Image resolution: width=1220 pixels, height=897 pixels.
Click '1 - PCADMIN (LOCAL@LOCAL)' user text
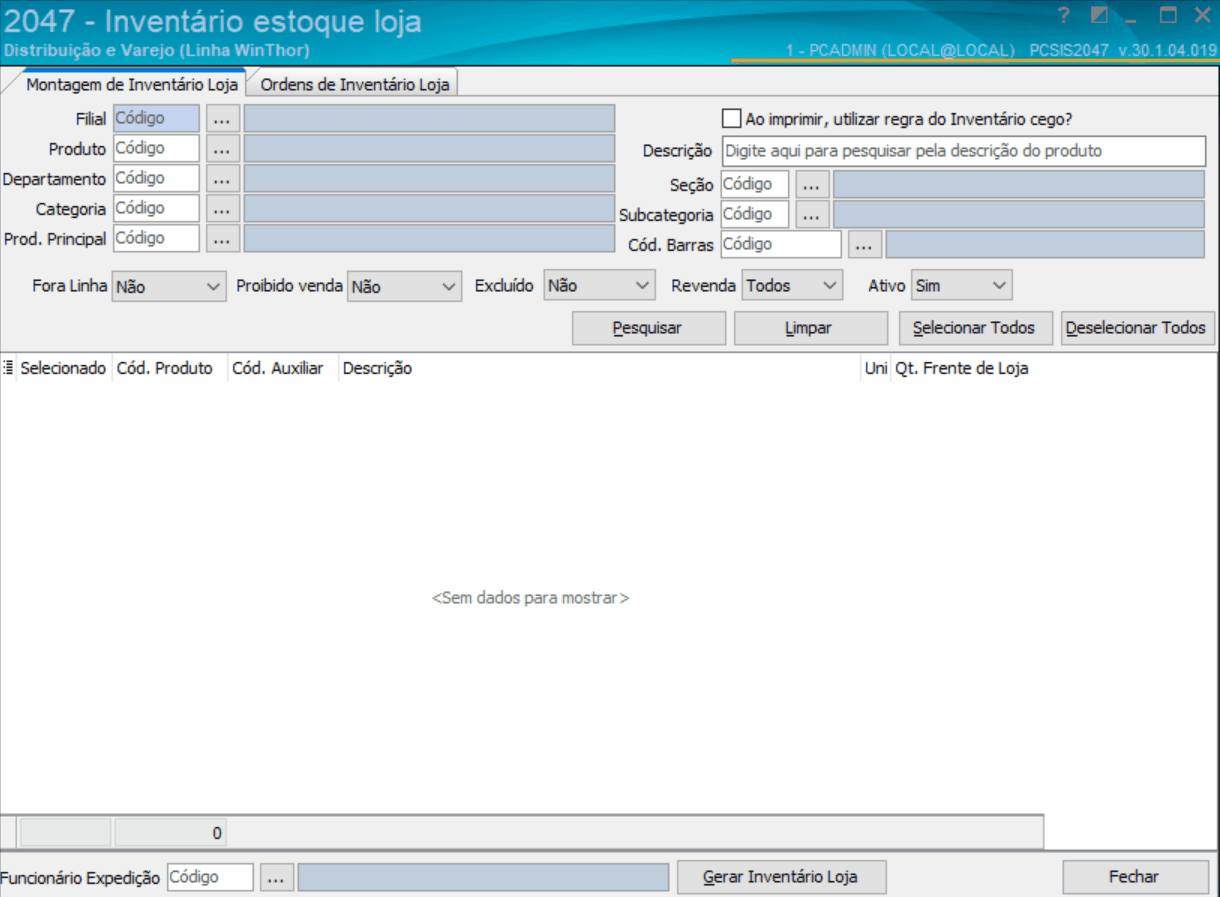tap(900, 50)
